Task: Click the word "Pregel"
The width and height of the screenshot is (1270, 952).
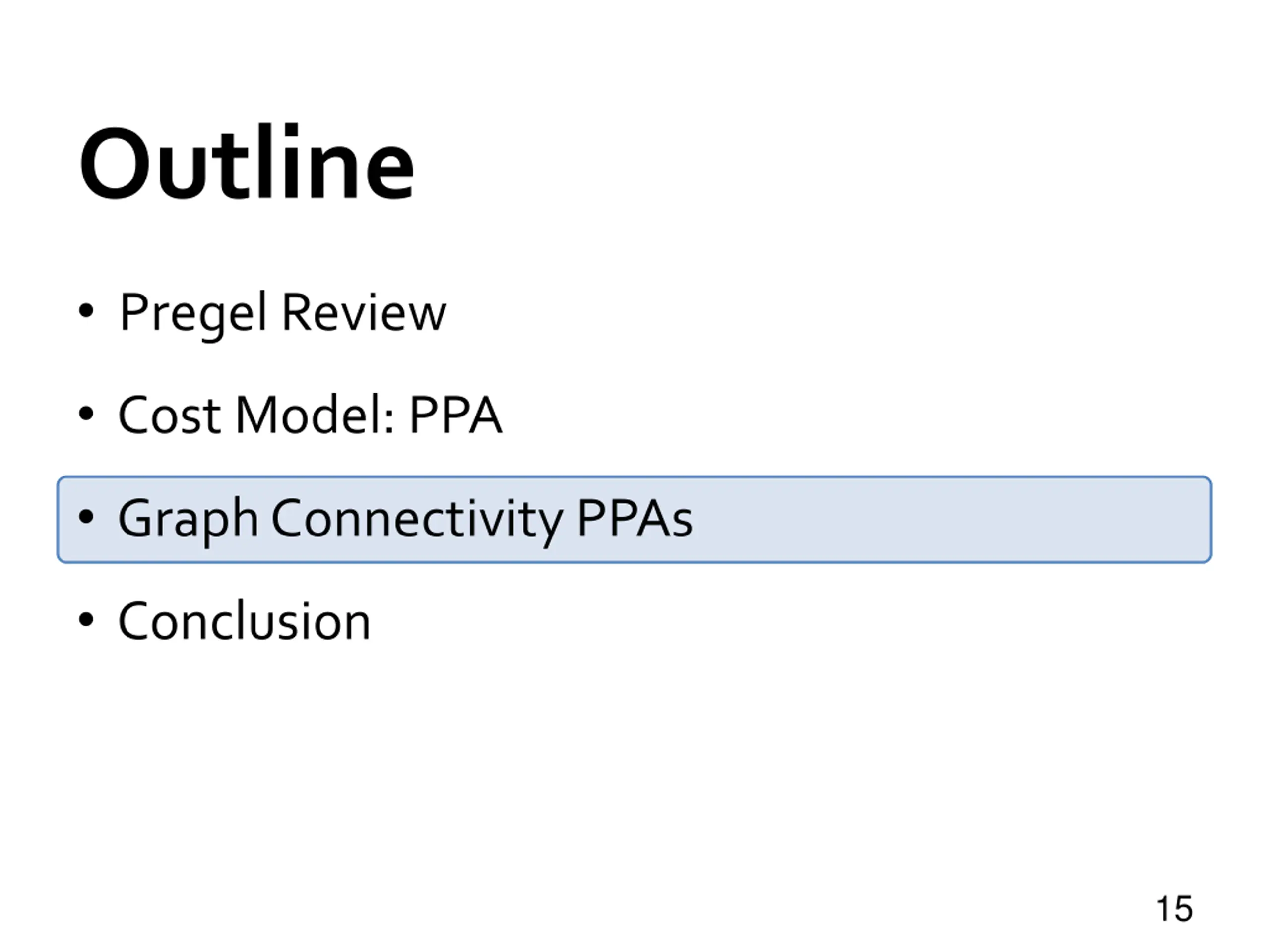Action: coord(193,313)
